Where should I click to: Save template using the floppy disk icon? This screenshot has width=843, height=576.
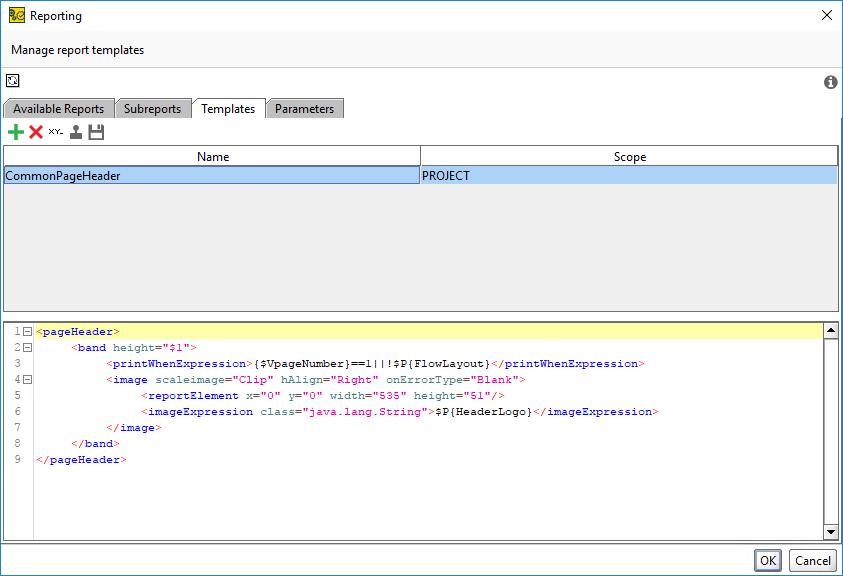pyautogui.click(x=96, y=132)
